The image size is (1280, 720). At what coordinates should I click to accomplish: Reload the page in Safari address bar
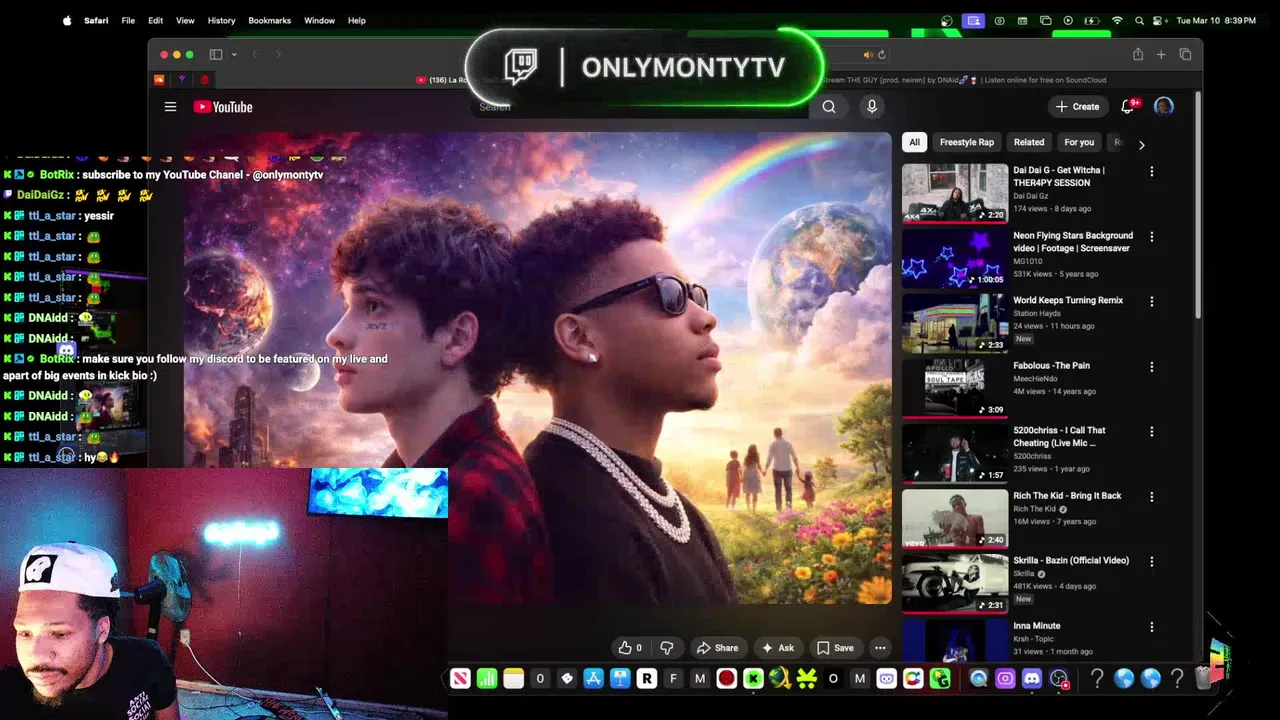[882, 55]
